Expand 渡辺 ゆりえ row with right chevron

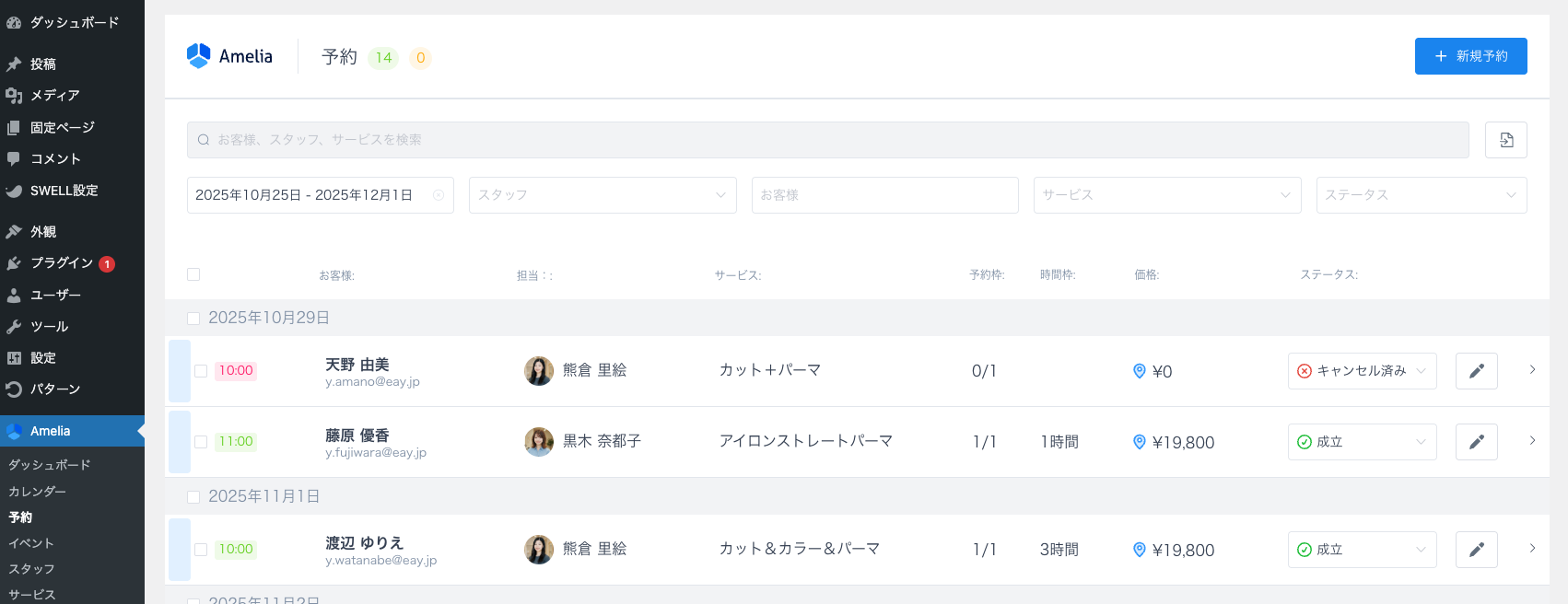1532,549
